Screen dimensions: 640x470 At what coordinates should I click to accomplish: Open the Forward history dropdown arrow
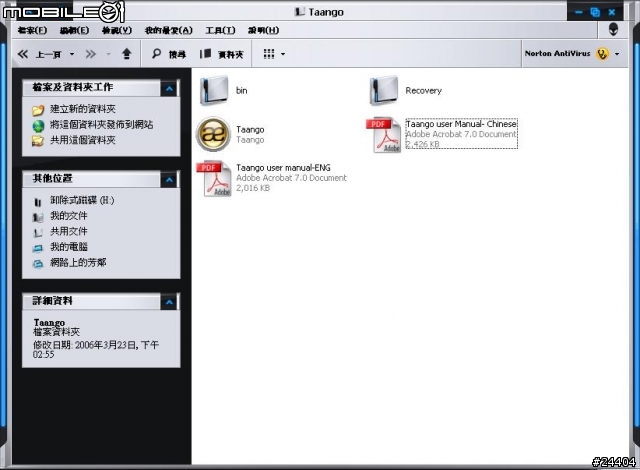108,54
